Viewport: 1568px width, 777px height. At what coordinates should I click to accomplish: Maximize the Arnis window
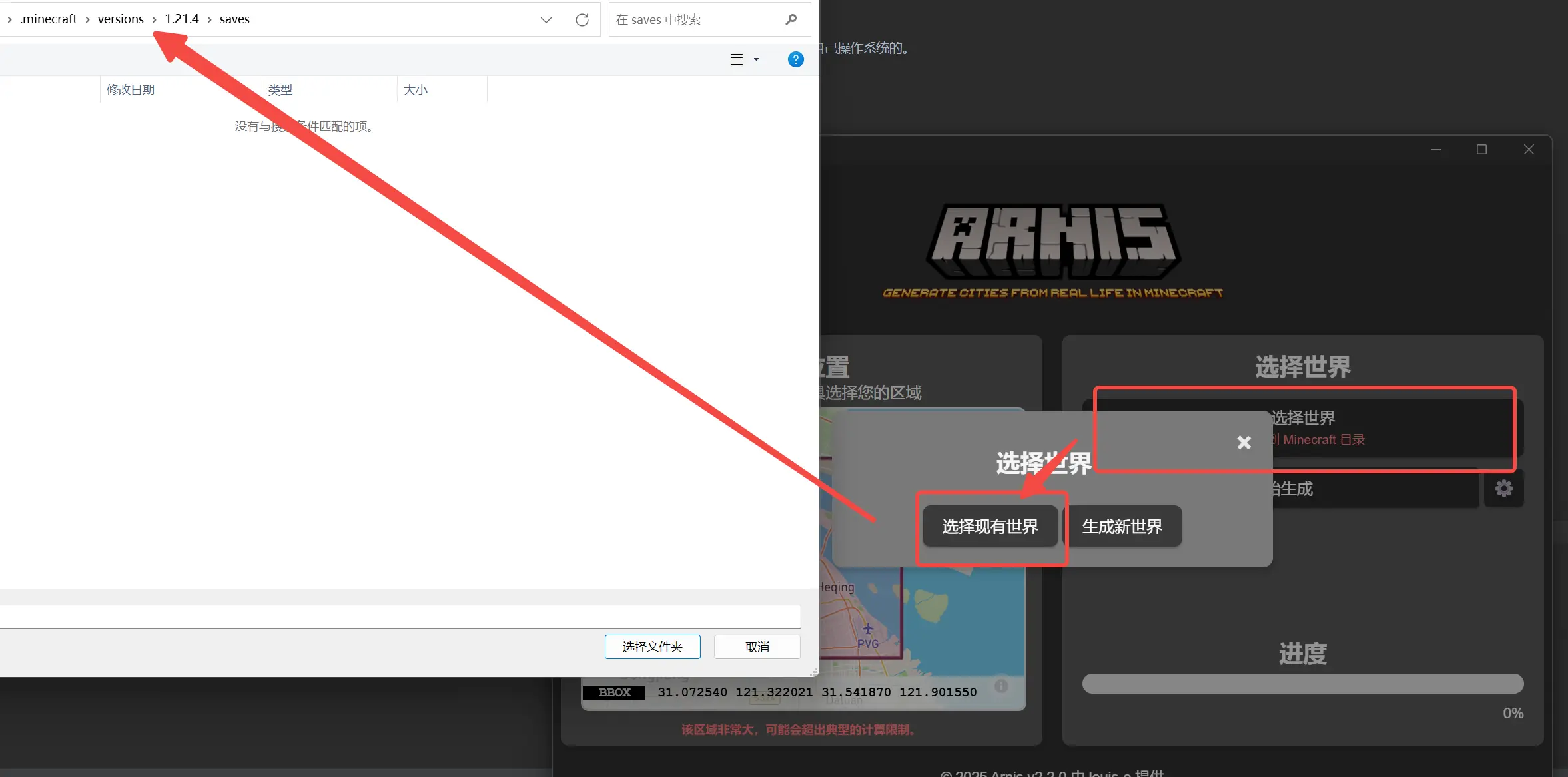coord(1481,150)
